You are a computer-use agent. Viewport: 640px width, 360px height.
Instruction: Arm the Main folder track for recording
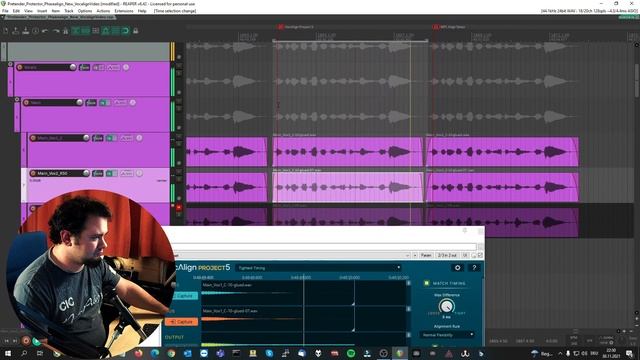27,102
